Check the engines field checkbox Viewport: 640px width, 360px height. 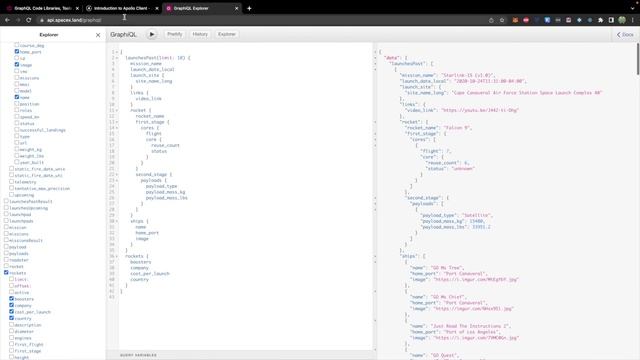pos(11,338)
